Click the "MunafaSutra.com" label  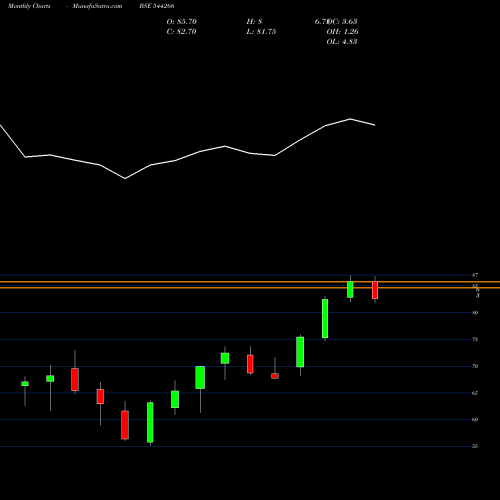(x=97, y=6)
